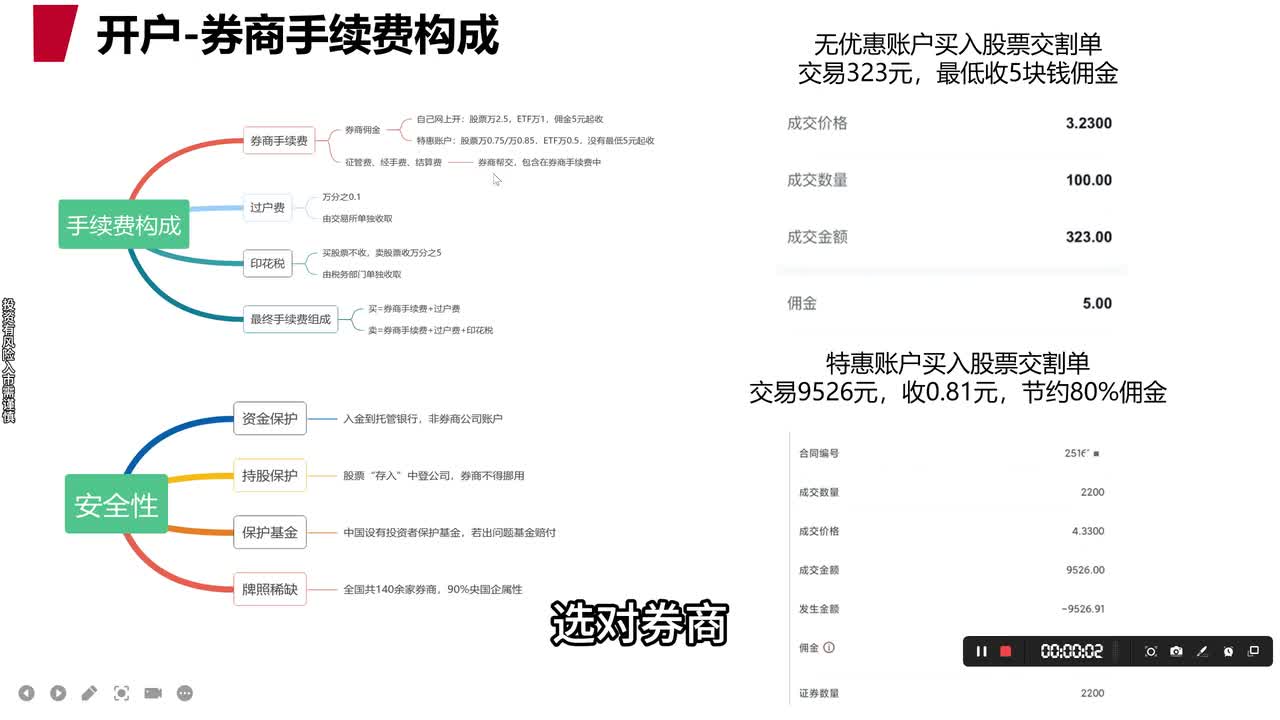Click the 证券数量 label
The image size is (1280, 720).
819,693
